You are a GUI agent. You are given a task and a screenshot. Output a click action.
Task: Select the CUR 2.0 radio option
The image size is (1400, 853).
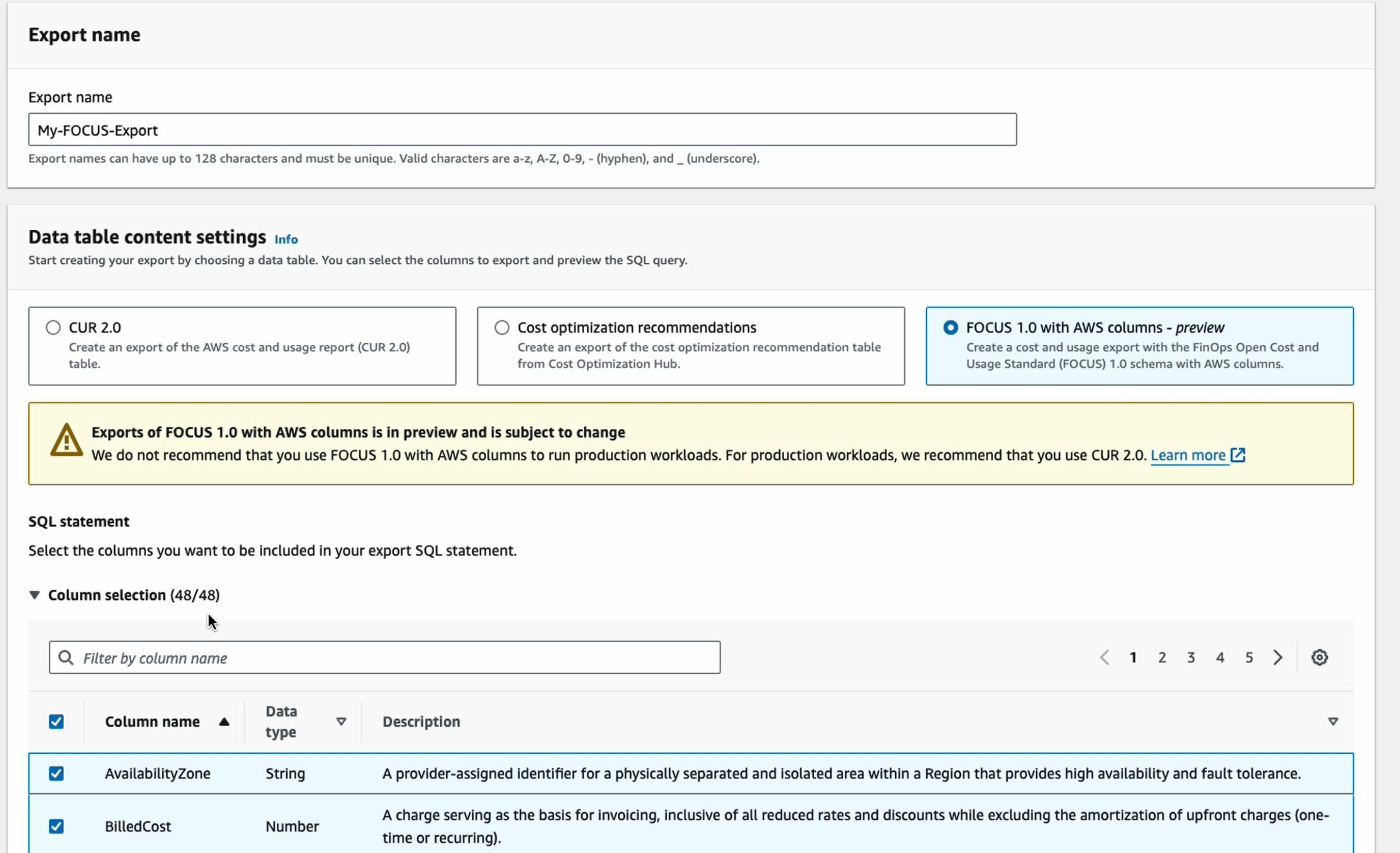click(x=54, y=328)
